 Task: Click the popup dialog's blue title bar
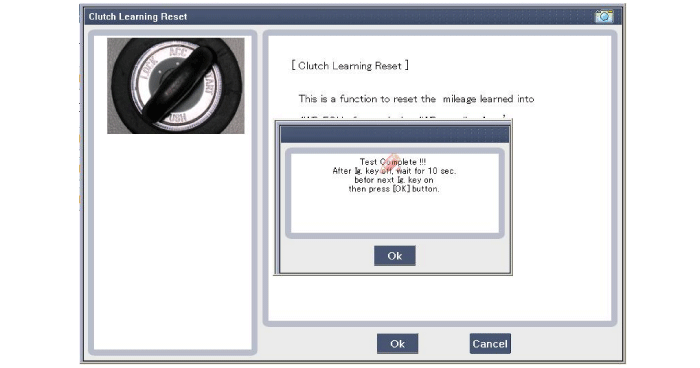(x=395, y=134)
